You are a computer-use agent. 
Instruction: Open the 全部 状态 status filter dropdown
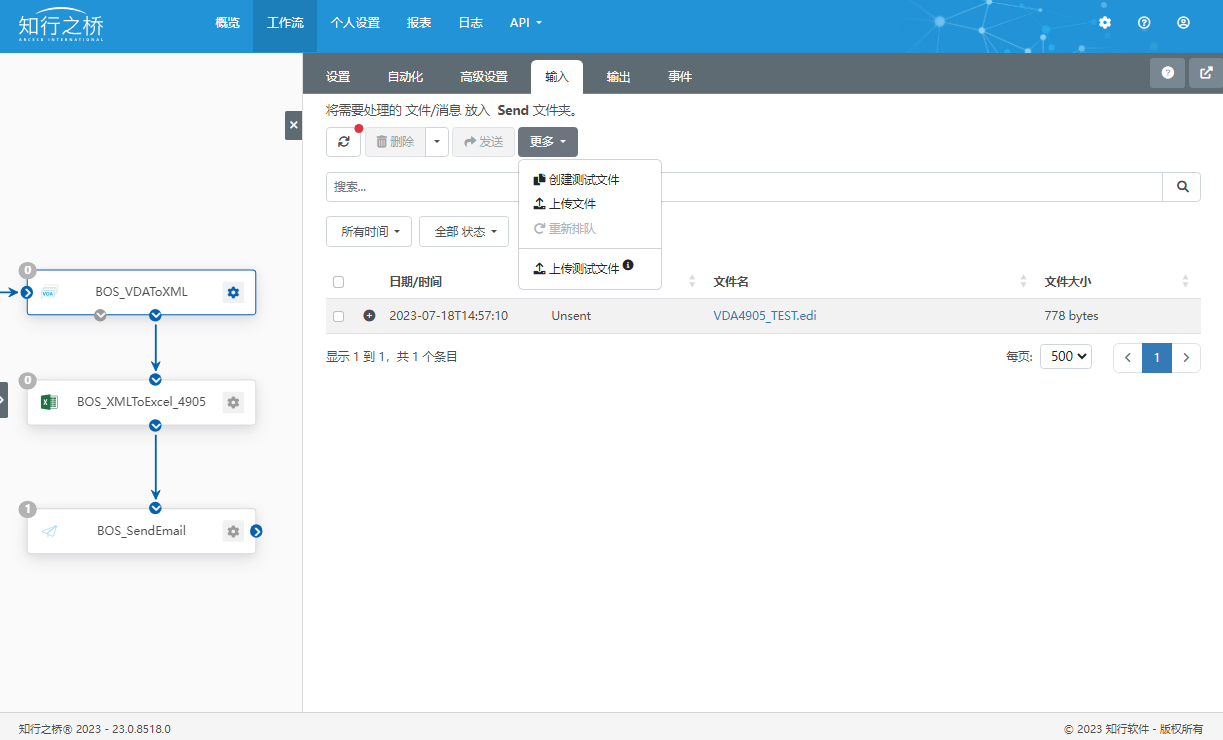(464, 232)
